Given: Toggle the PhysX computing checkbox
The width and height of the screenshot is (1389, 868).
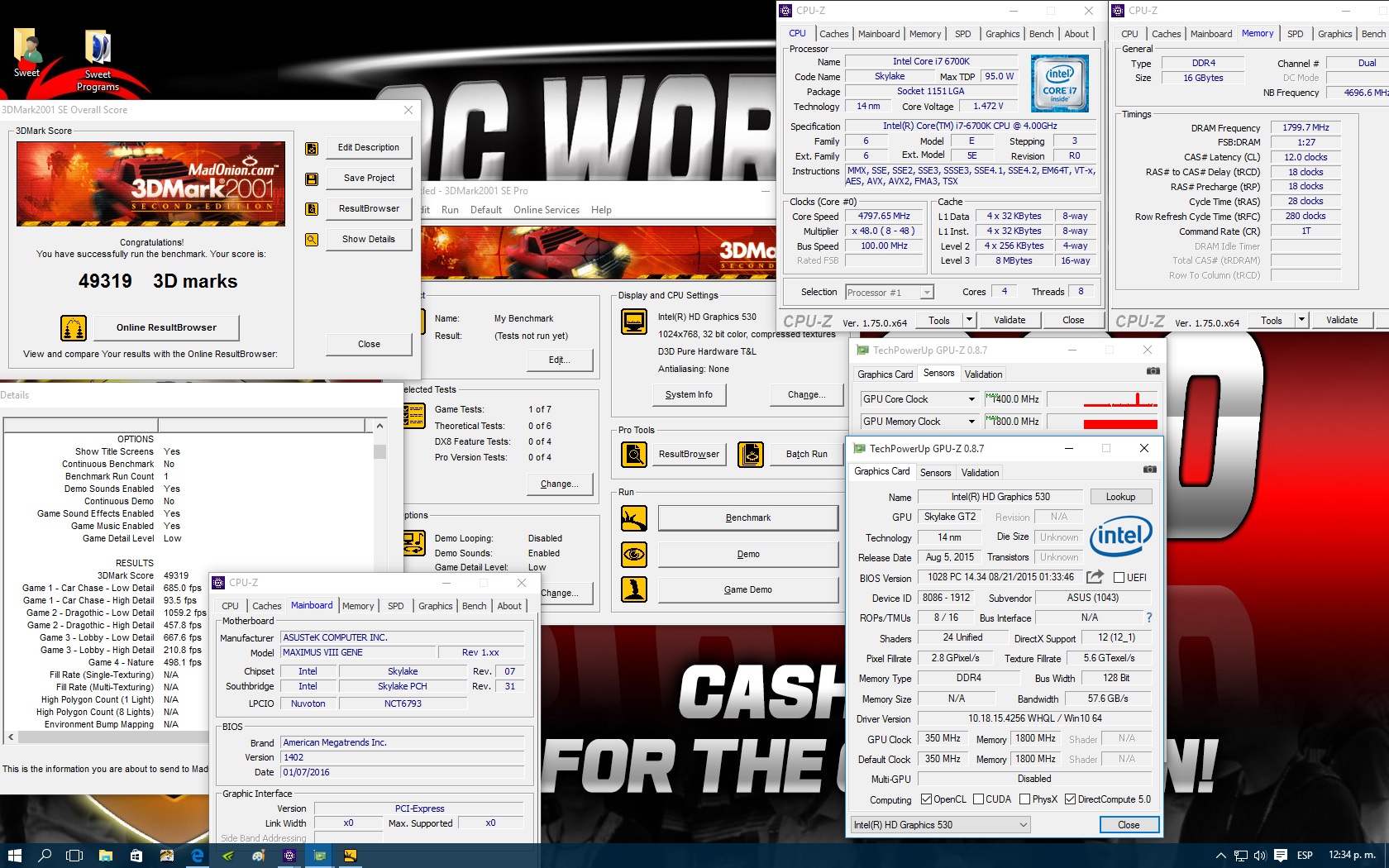Looking at the screenshot, I should coord(1025,799).
